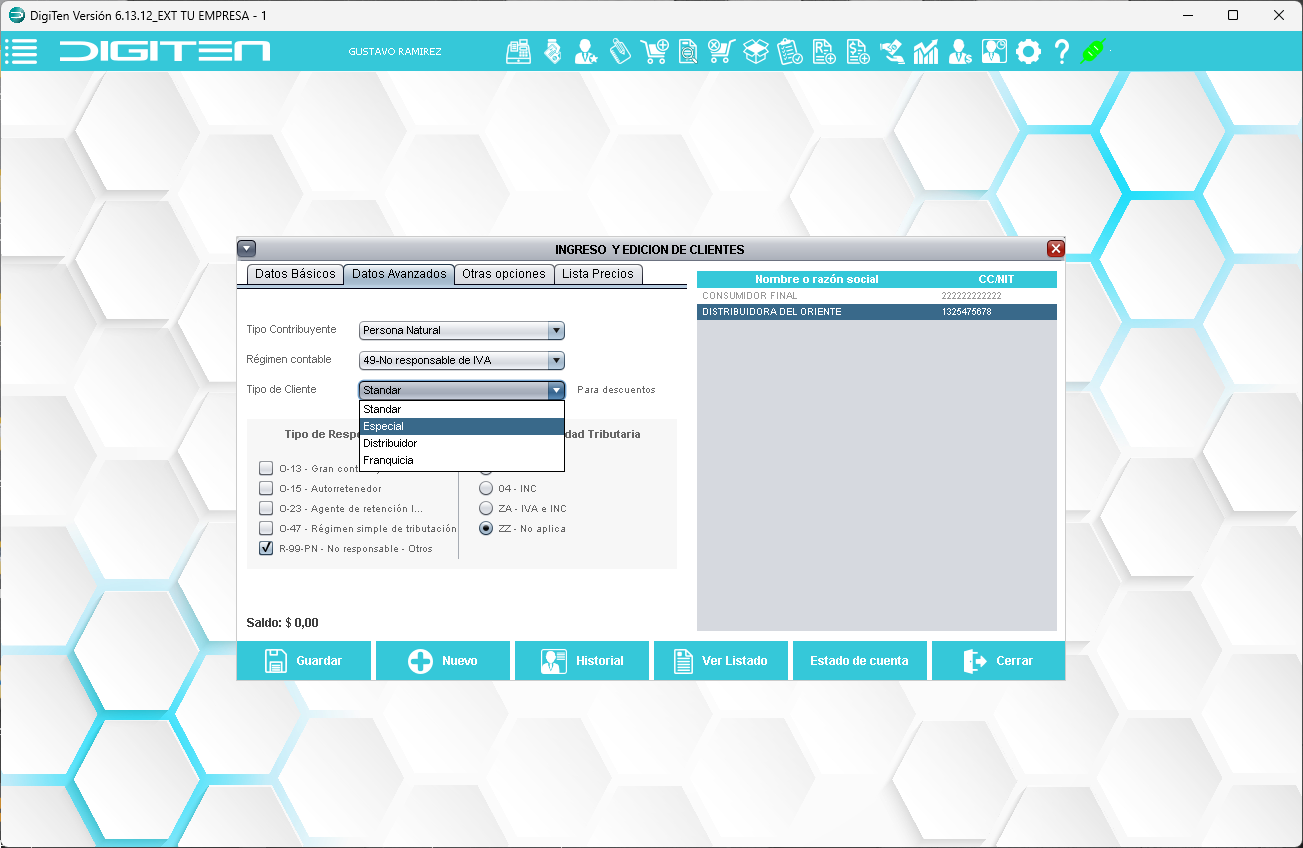Viewport: 1303px width, 848px height.
Task: Click the cancel cart icon
Action: click(722, 51)
